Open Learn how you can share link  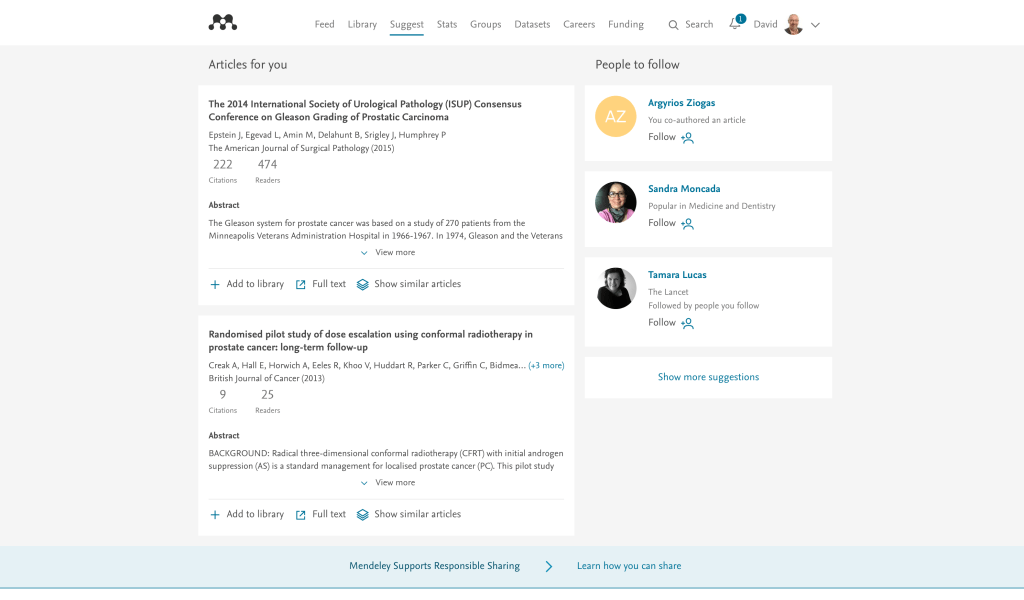point(629,566)
